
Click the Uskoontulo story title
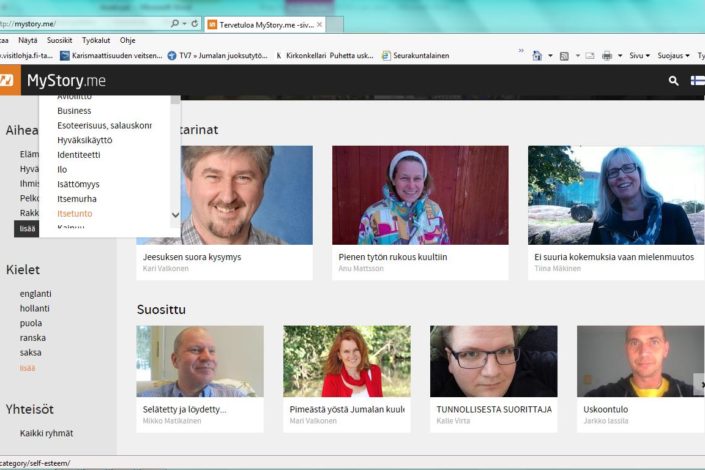point(605,409)
